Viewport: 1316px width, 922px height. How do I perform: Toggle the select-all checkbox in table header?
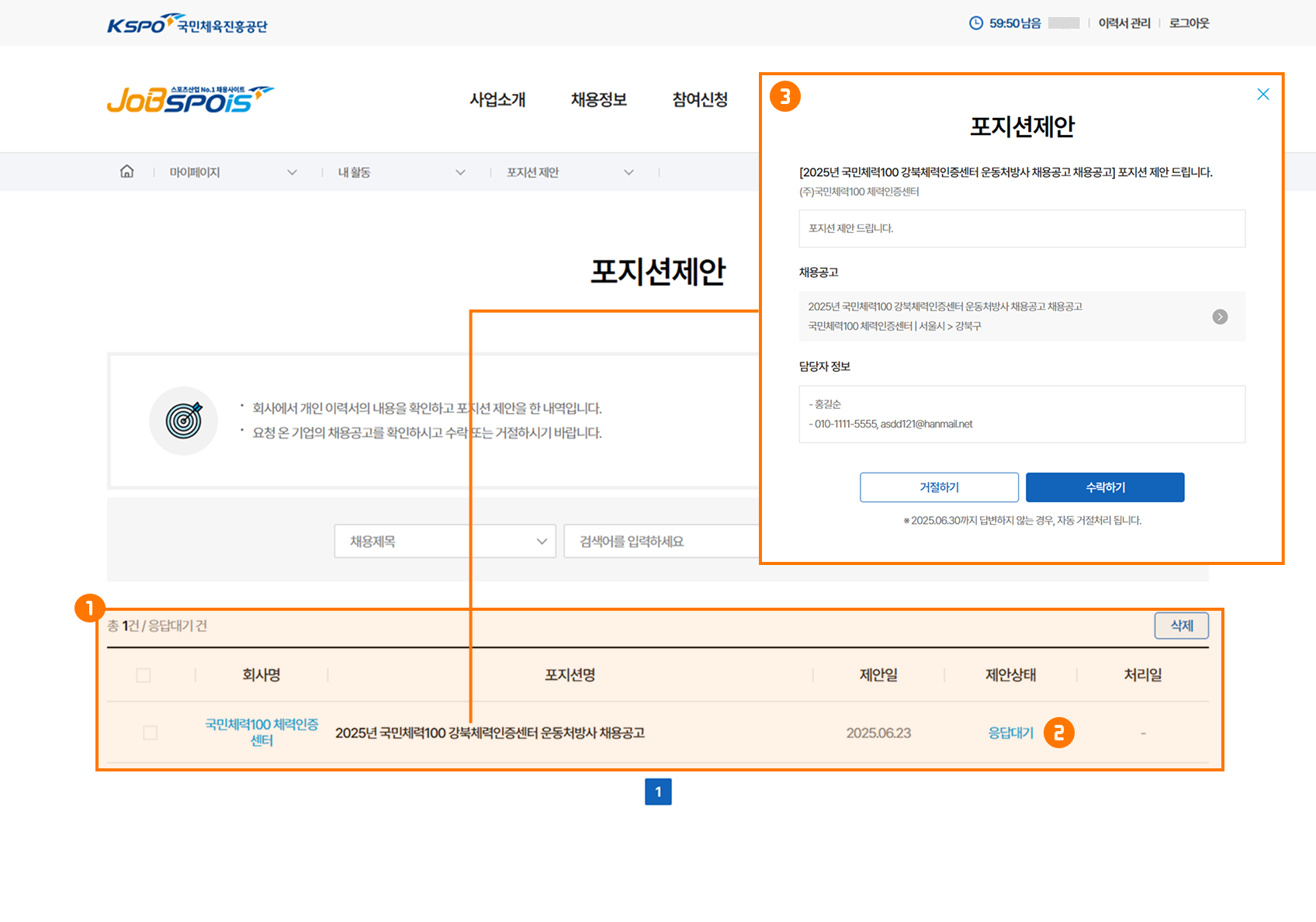[x=144, y=675]
